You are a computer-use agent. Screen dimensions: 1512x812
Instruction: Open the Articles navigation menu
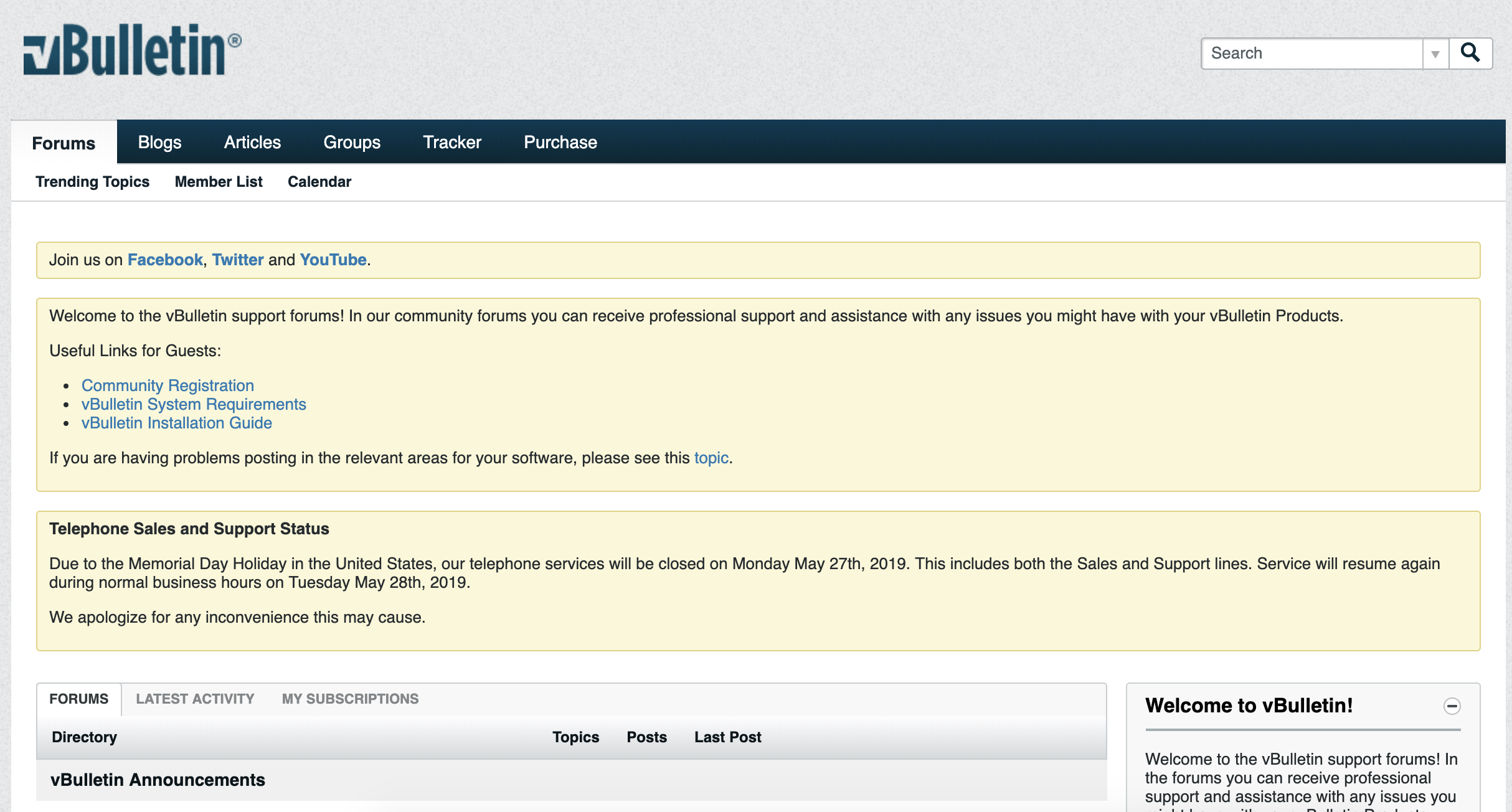[253, 141]
